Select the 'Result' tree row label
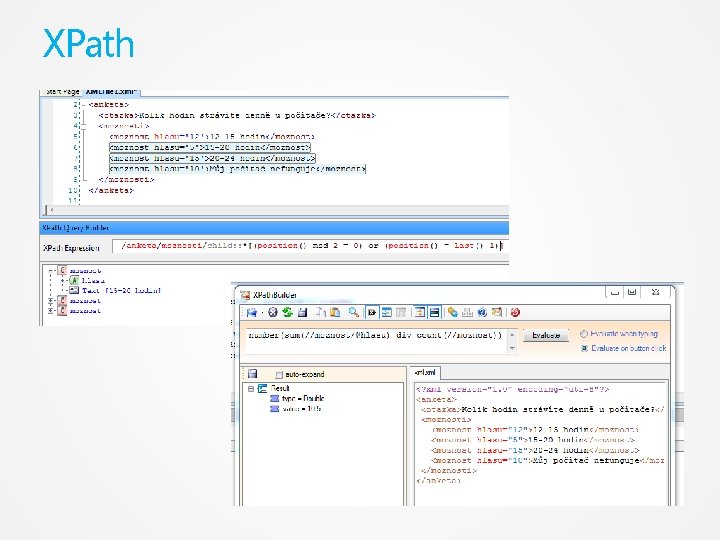The image size is (720, 540). [280, 388]
